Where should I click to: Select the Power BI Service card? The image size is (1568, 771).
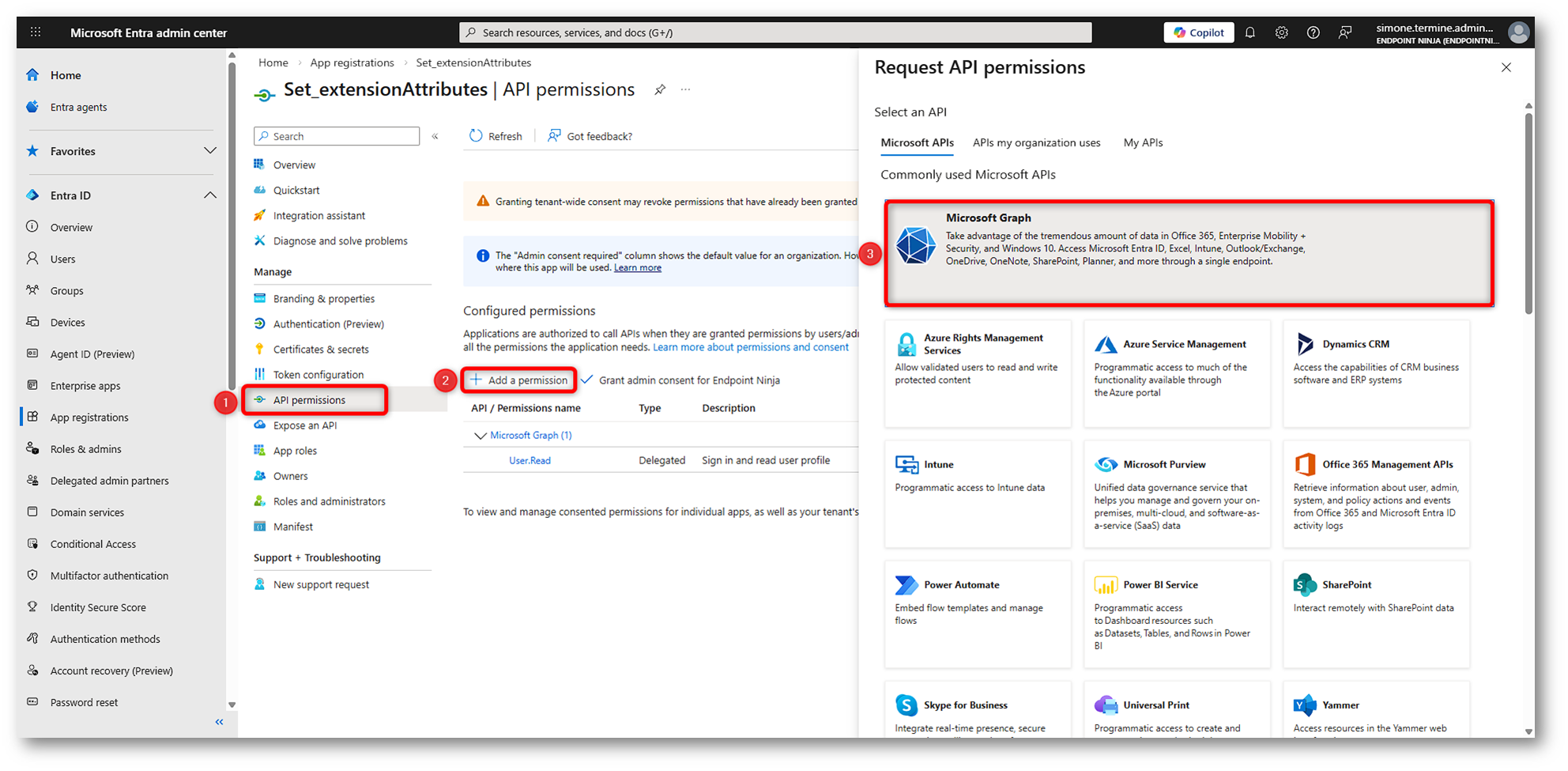pyautogui.click(x=1178, y=614)
